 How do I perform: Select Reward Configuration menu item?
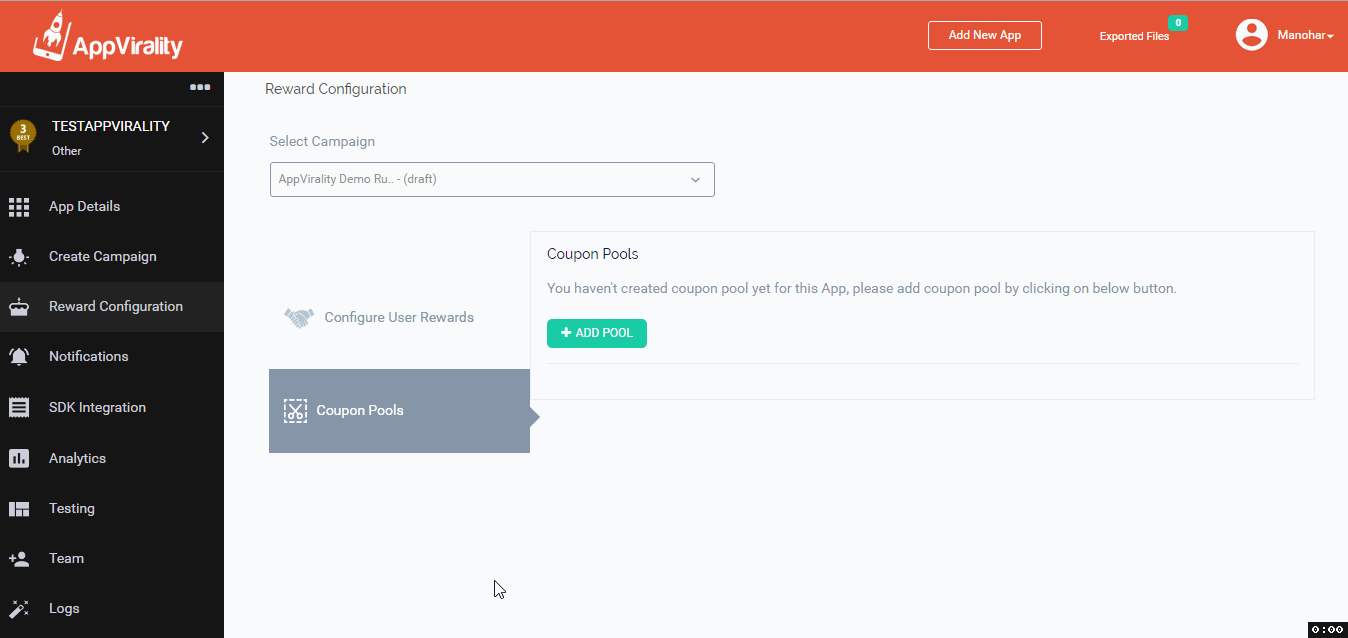[112, 307]
